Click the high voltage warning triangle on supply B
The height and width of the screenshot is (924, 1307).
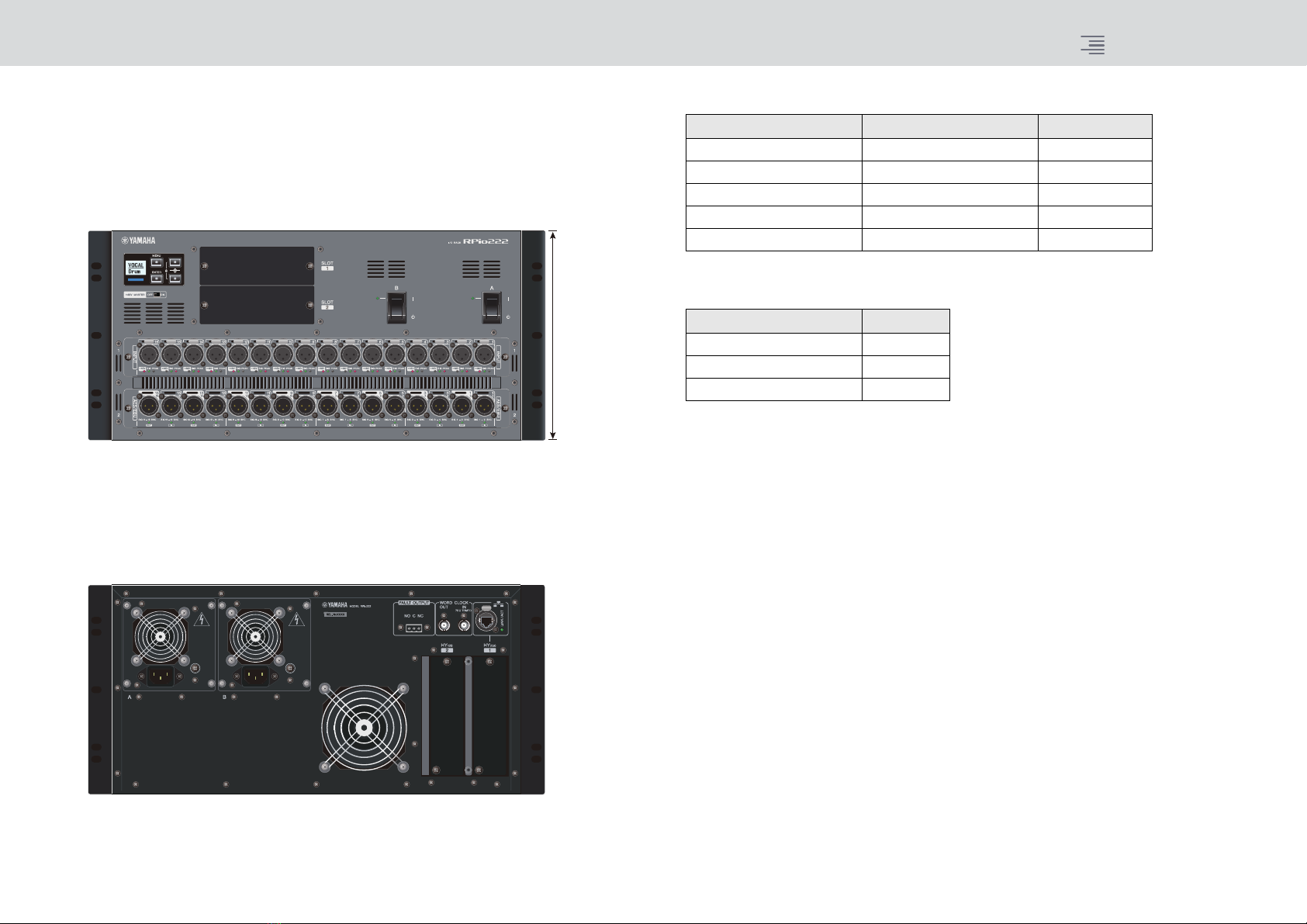(x=297, y=620)
